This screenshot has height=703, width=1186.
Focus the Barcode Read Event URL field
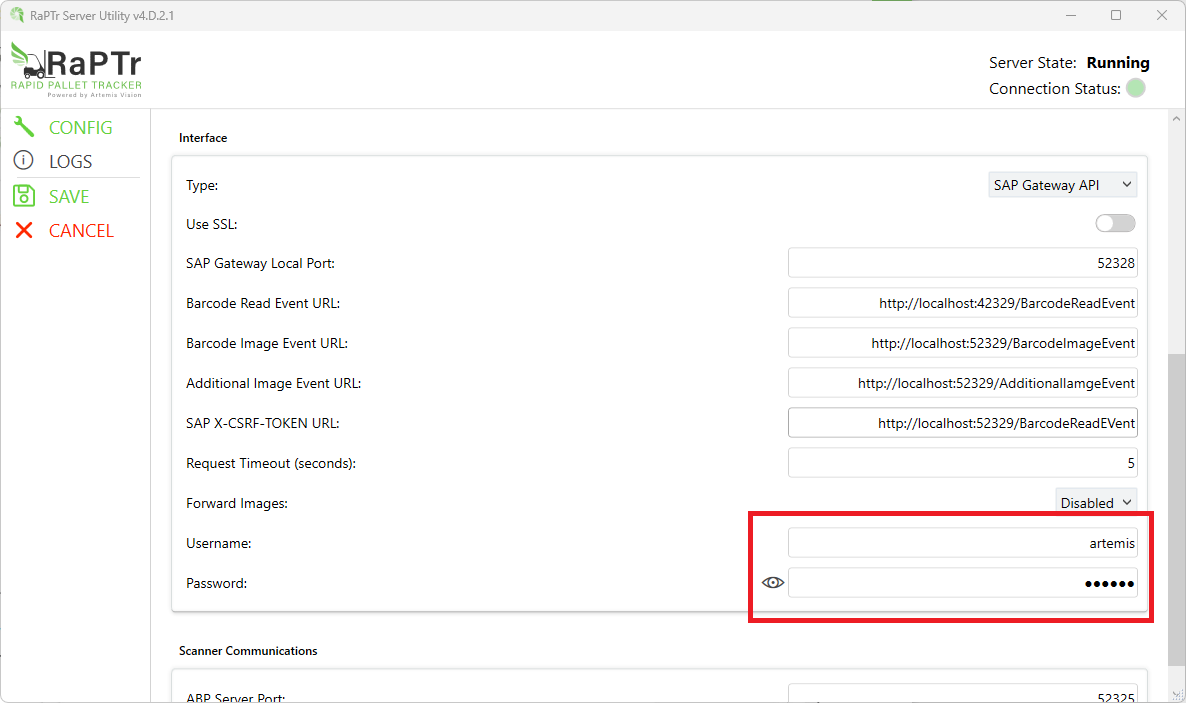click(962, 303)
